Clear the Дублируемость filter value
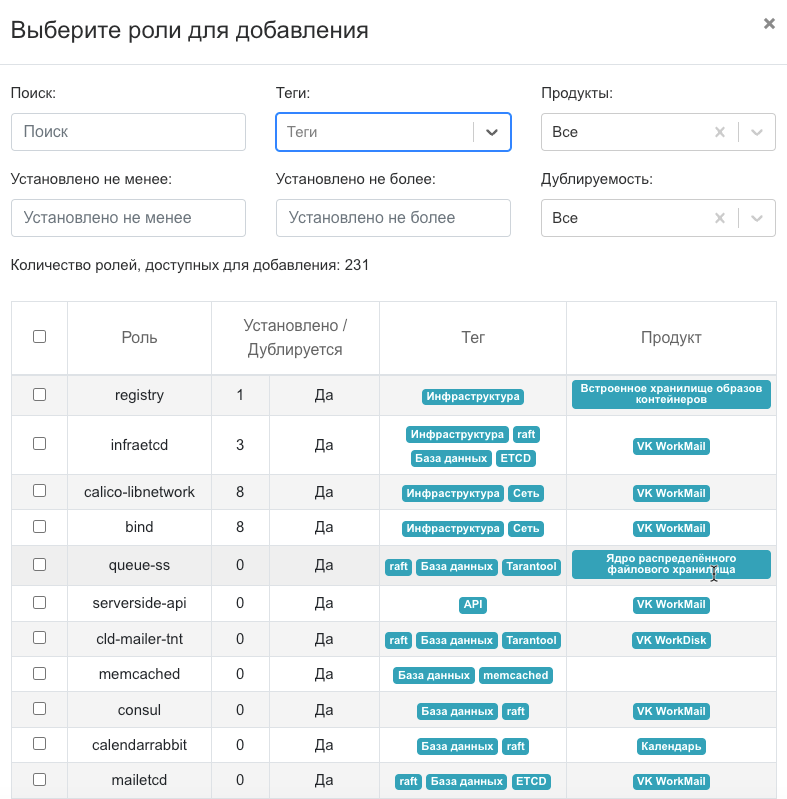Screen dimensions: 787x799 pyautogui.click(x=719, y=218)
